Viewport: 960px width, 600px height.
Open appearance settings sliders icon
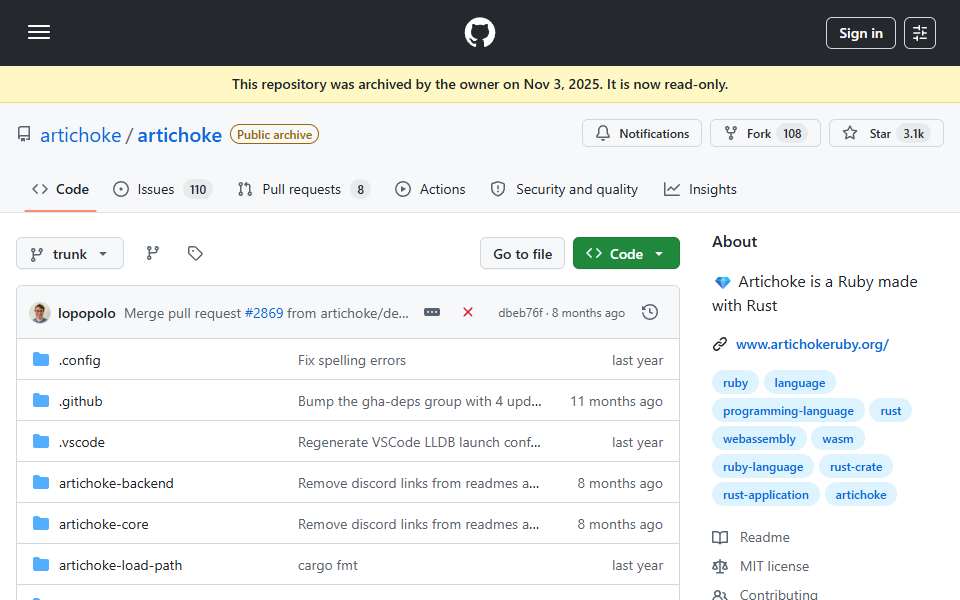(919, 33)
